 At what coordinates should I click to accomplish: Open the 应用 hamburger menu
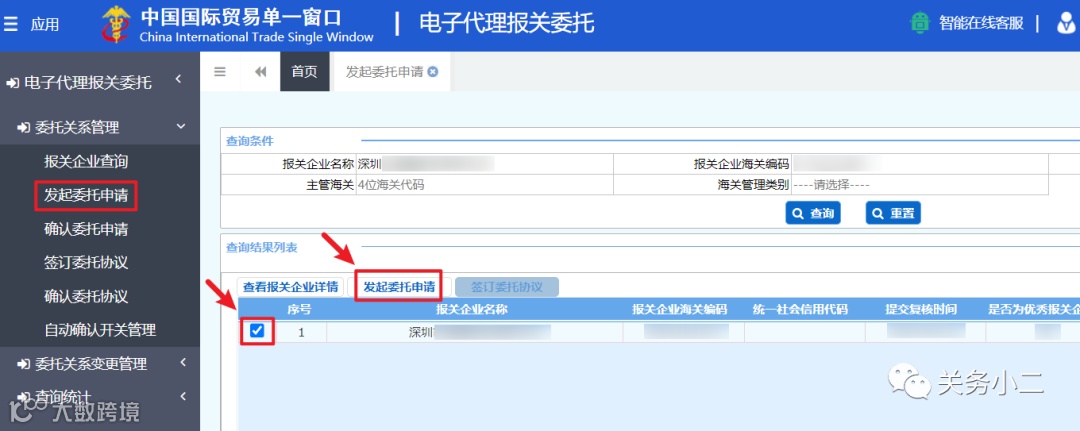click(10, 24)
